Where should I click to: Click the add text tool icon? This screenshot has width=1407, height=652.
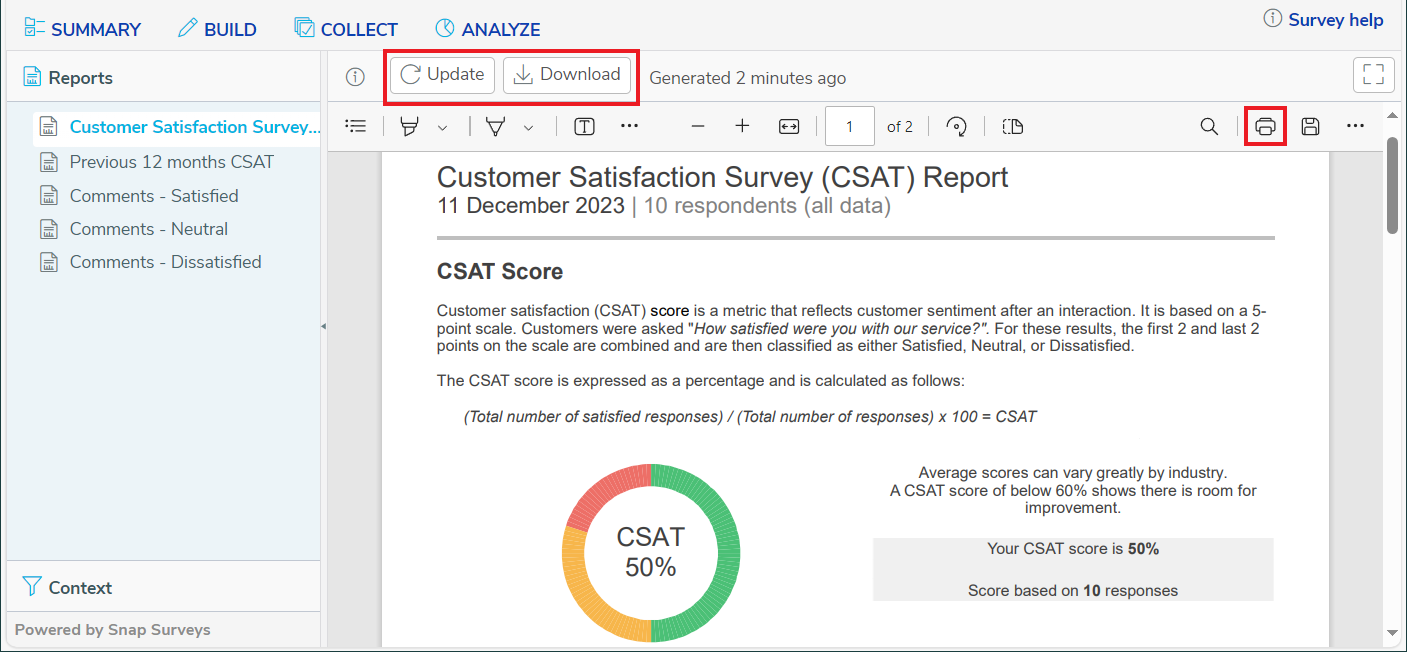pos(584,126)
